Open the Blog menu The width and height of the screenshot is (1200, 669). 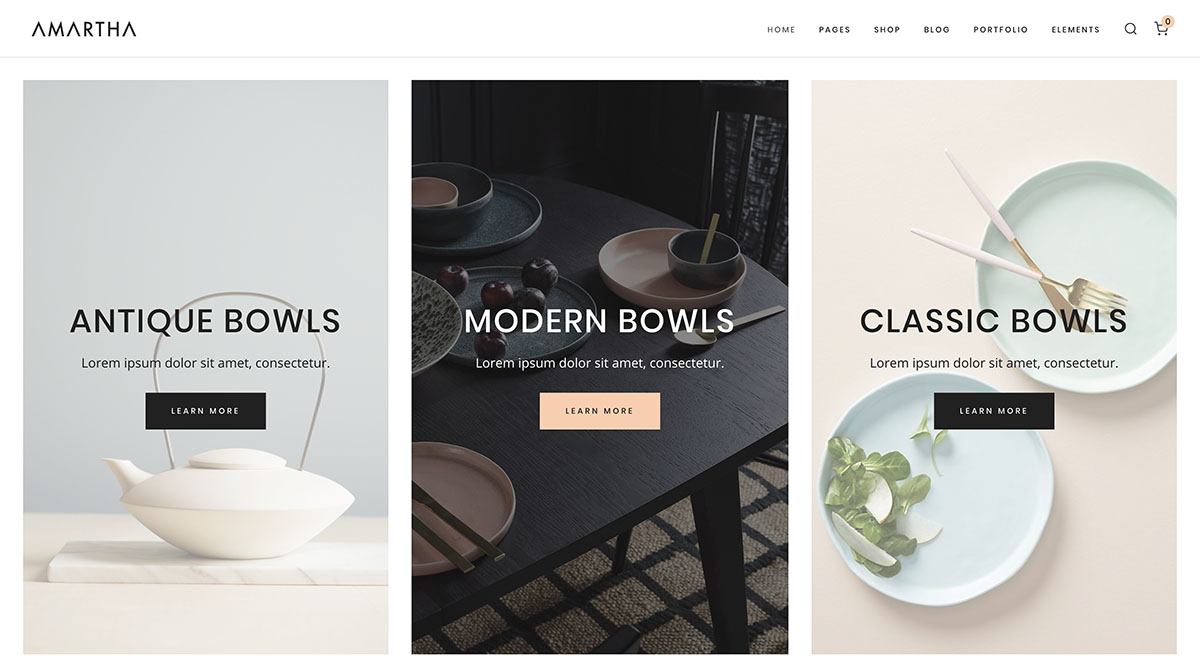click(x=937, y=30)
